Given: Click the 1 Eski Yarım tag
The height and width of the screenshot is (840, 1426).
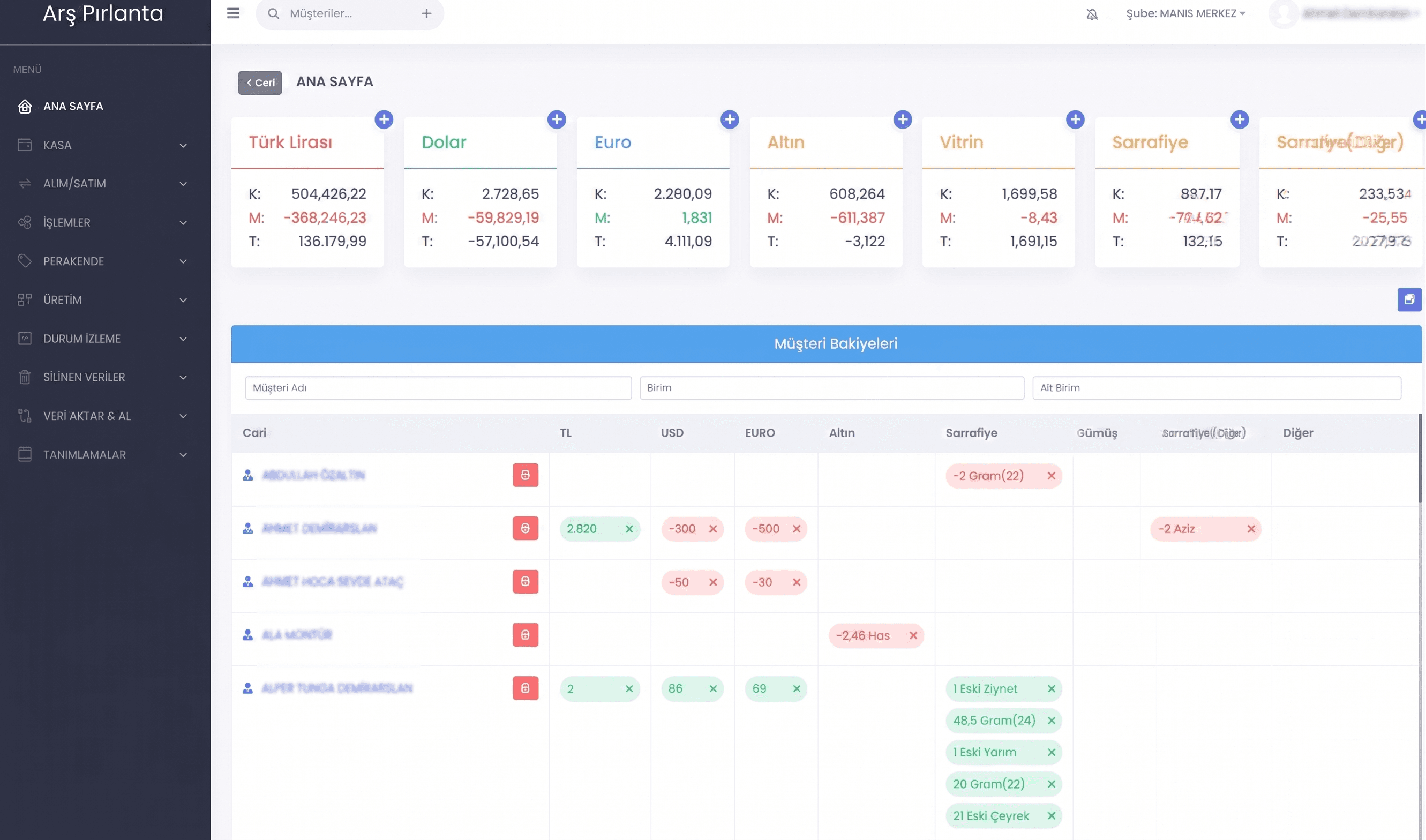Looking at the screenshot, I should coord(1003,753).
